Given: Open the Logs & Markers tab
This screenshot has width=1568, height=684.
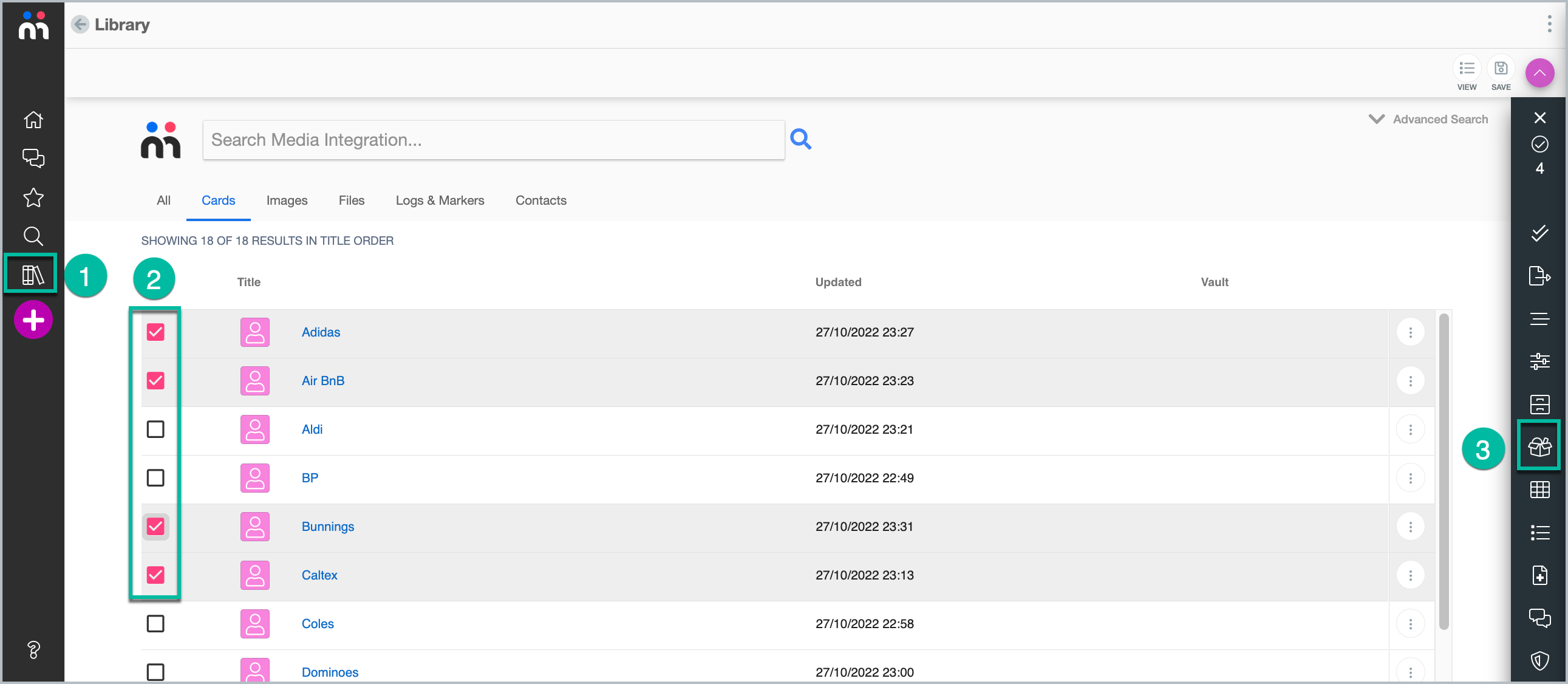Looking at the screenshot, I should coord(440,200).
